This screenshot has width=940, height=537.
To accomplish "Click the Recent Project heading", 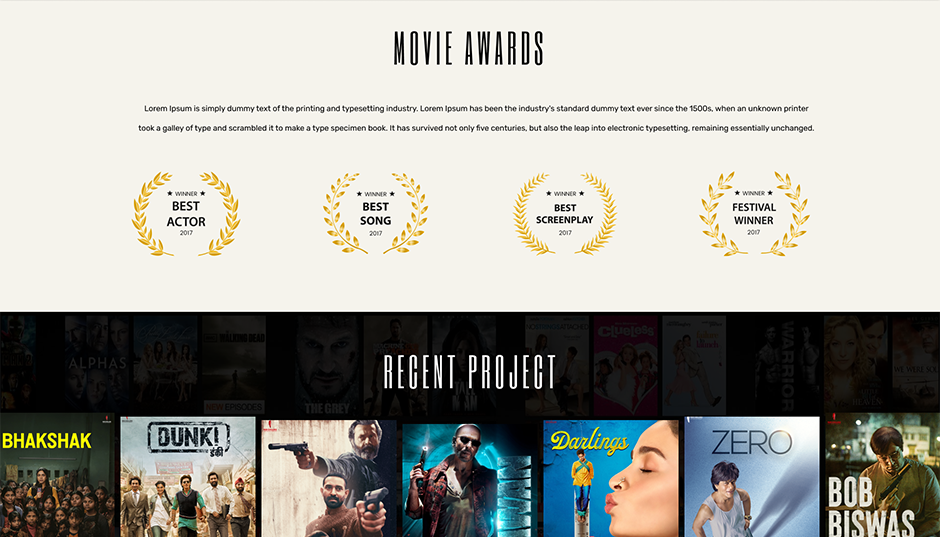I will 469,371.
